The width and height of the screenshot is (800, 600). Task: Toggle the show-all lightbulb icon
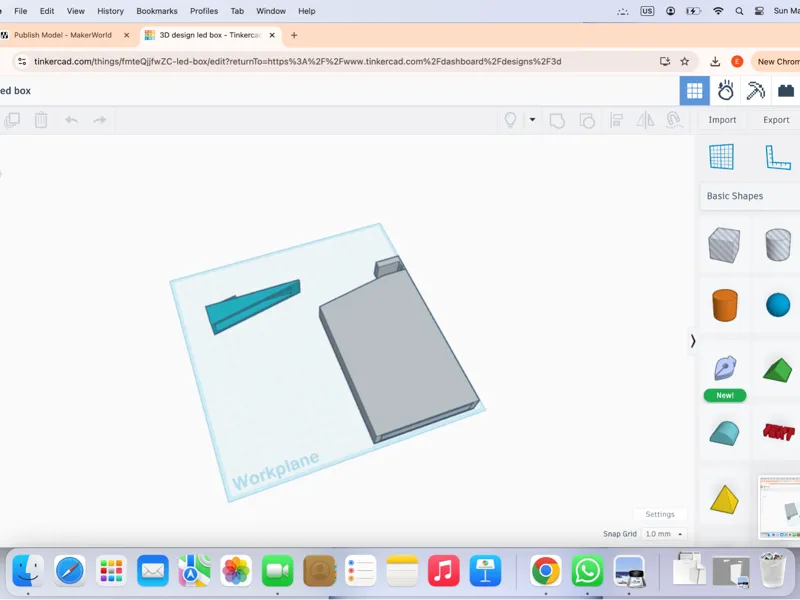point(510,120)
